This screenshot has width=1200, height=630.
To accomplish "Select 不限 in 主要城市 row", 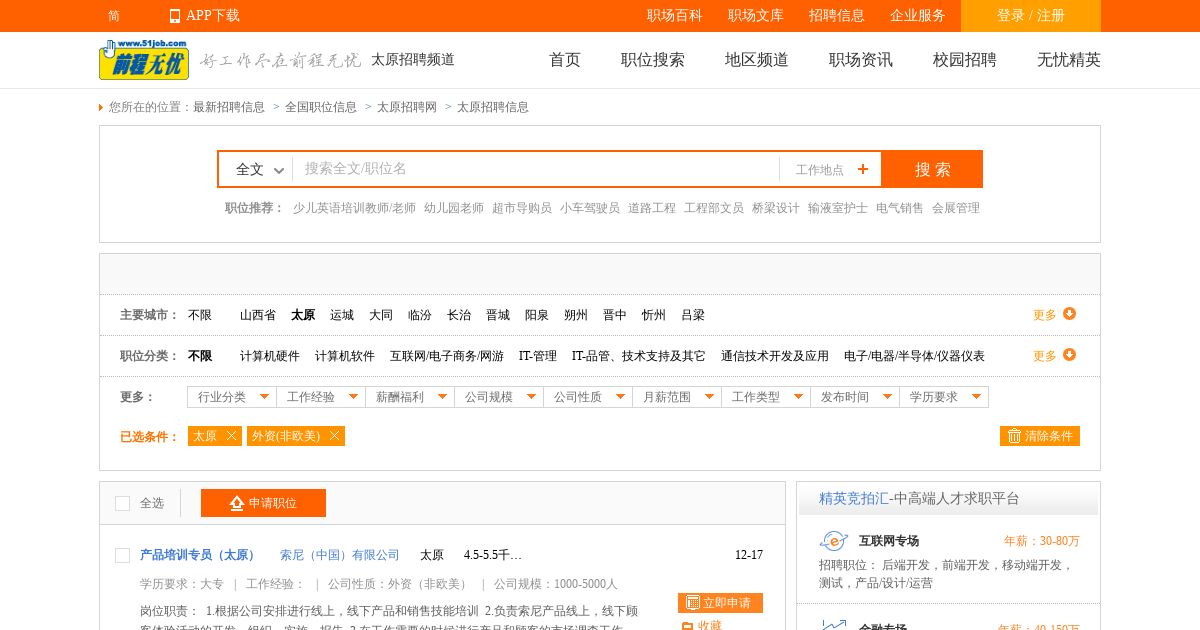I will pos(200,315).
